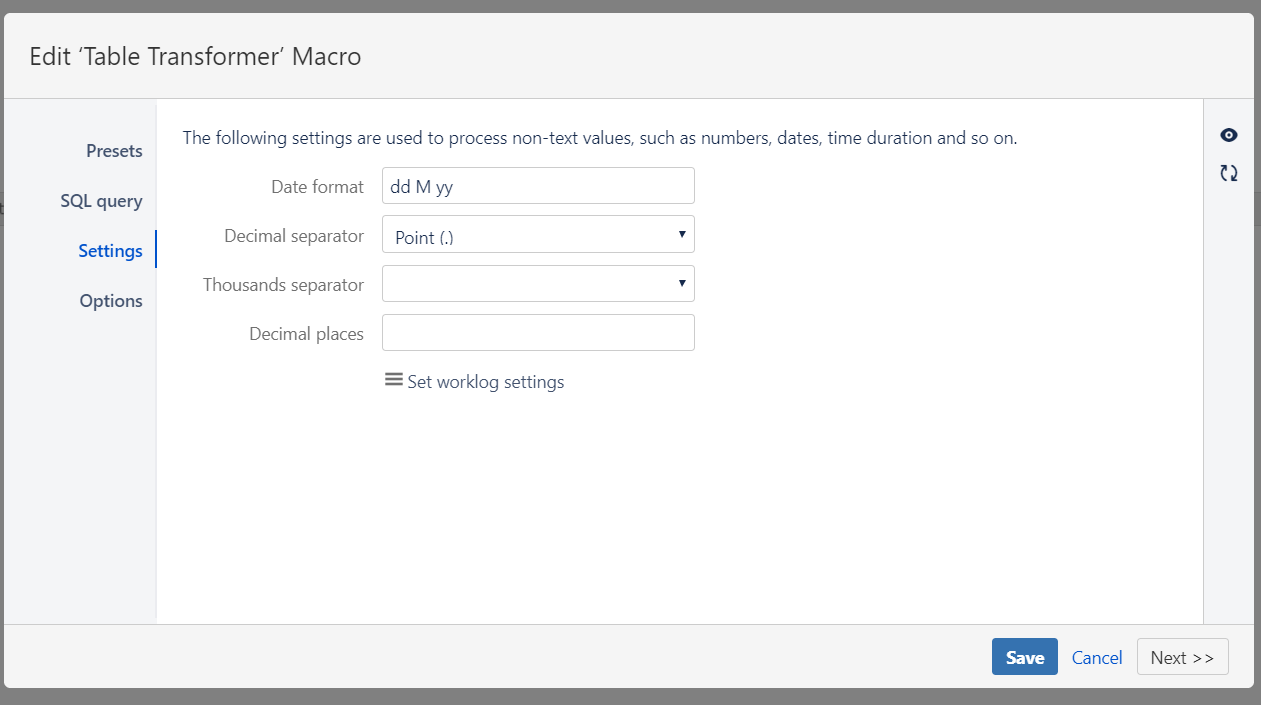
Task: Refresh the preview with the reload icon
Action: pos(1228,172)
